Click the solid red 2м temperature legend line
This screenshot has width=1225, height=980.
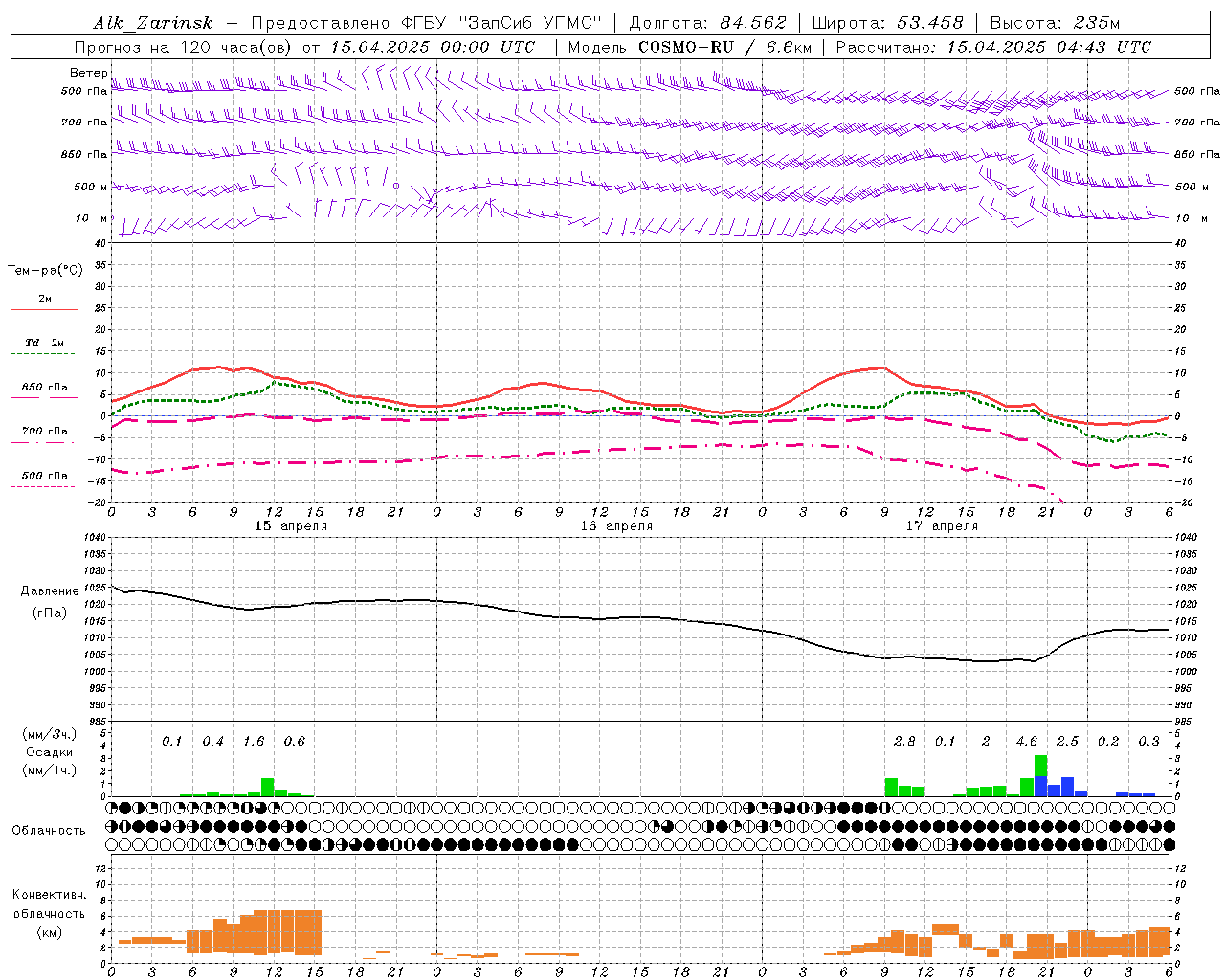pyautogui.click(x=44, y=309)
